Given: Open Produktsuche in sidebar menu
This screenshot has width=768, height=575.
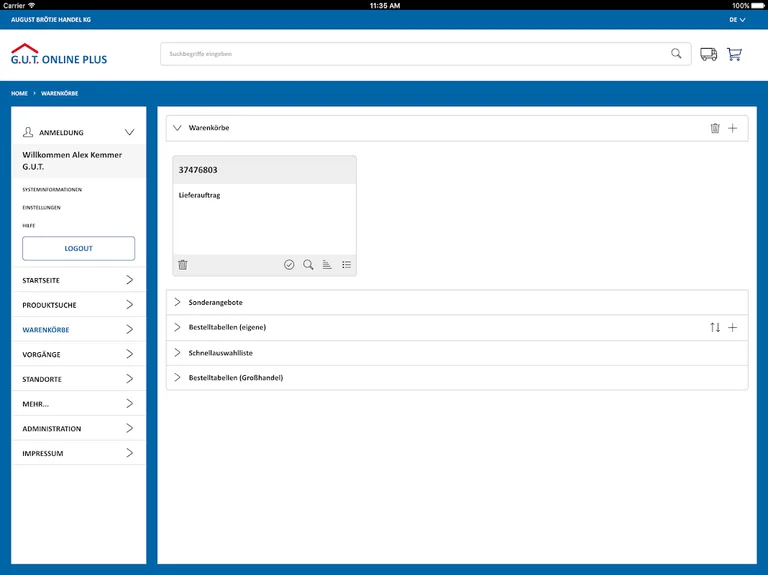Looking at the screenshot, I should pyautogui.click(x=78, y=305).
